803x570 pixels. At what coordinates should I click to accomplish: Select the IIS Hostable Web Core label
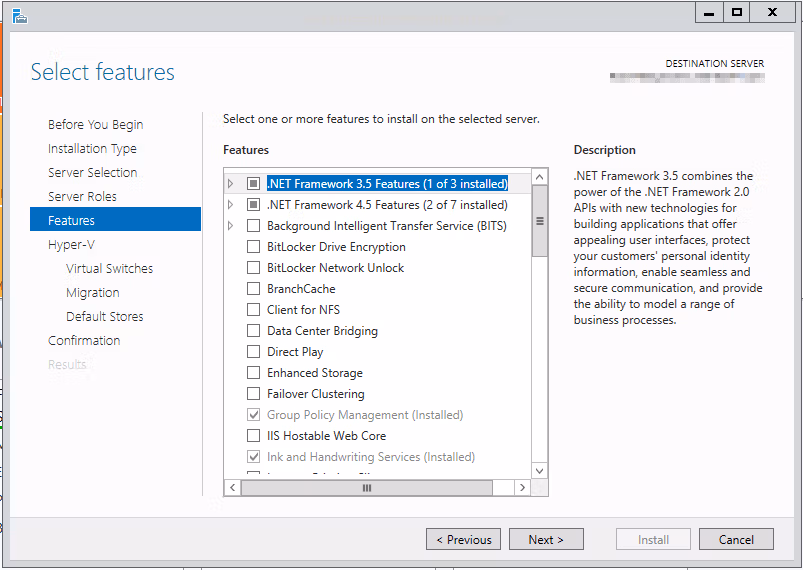(326, 436)
